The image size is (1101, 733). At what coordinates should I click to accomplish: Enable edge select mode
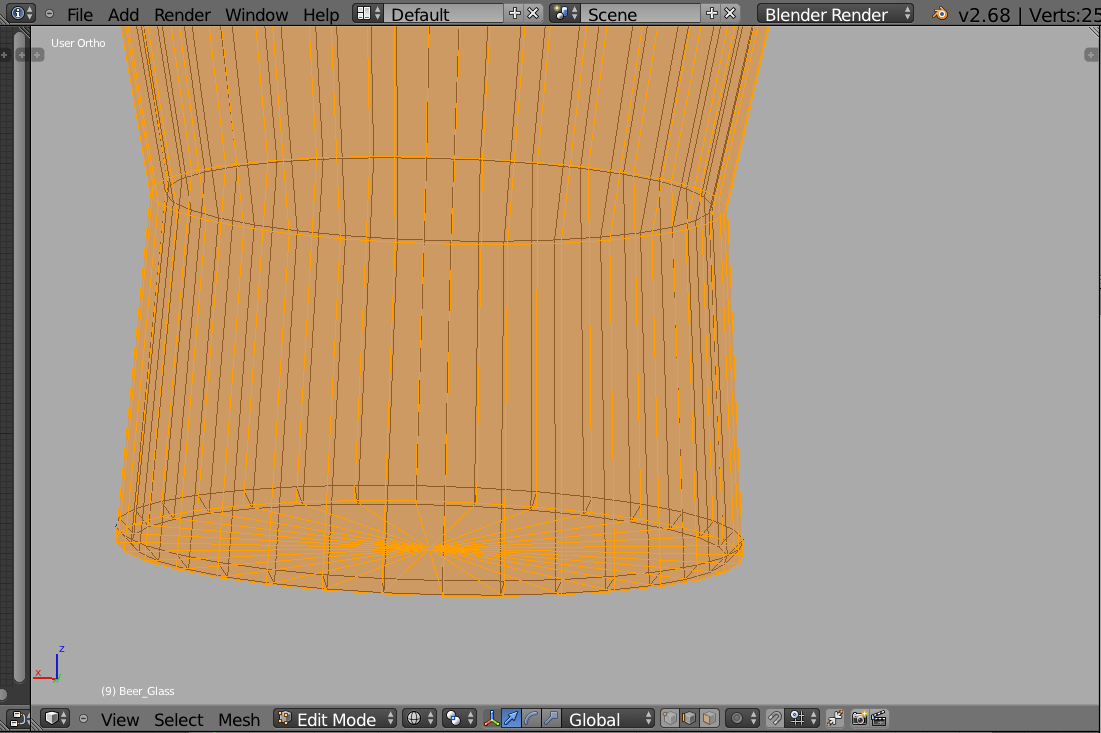coord(689,718)
